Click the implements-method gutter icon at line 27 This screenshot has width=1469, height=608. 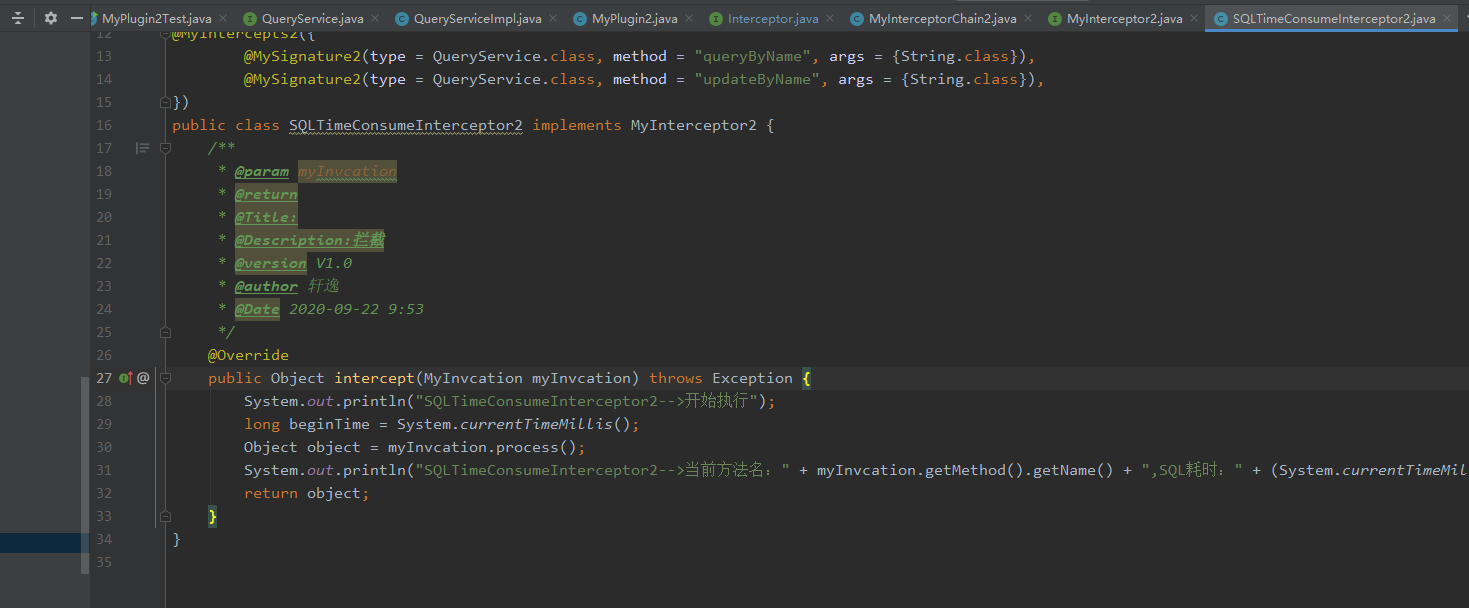click(126, 378)
